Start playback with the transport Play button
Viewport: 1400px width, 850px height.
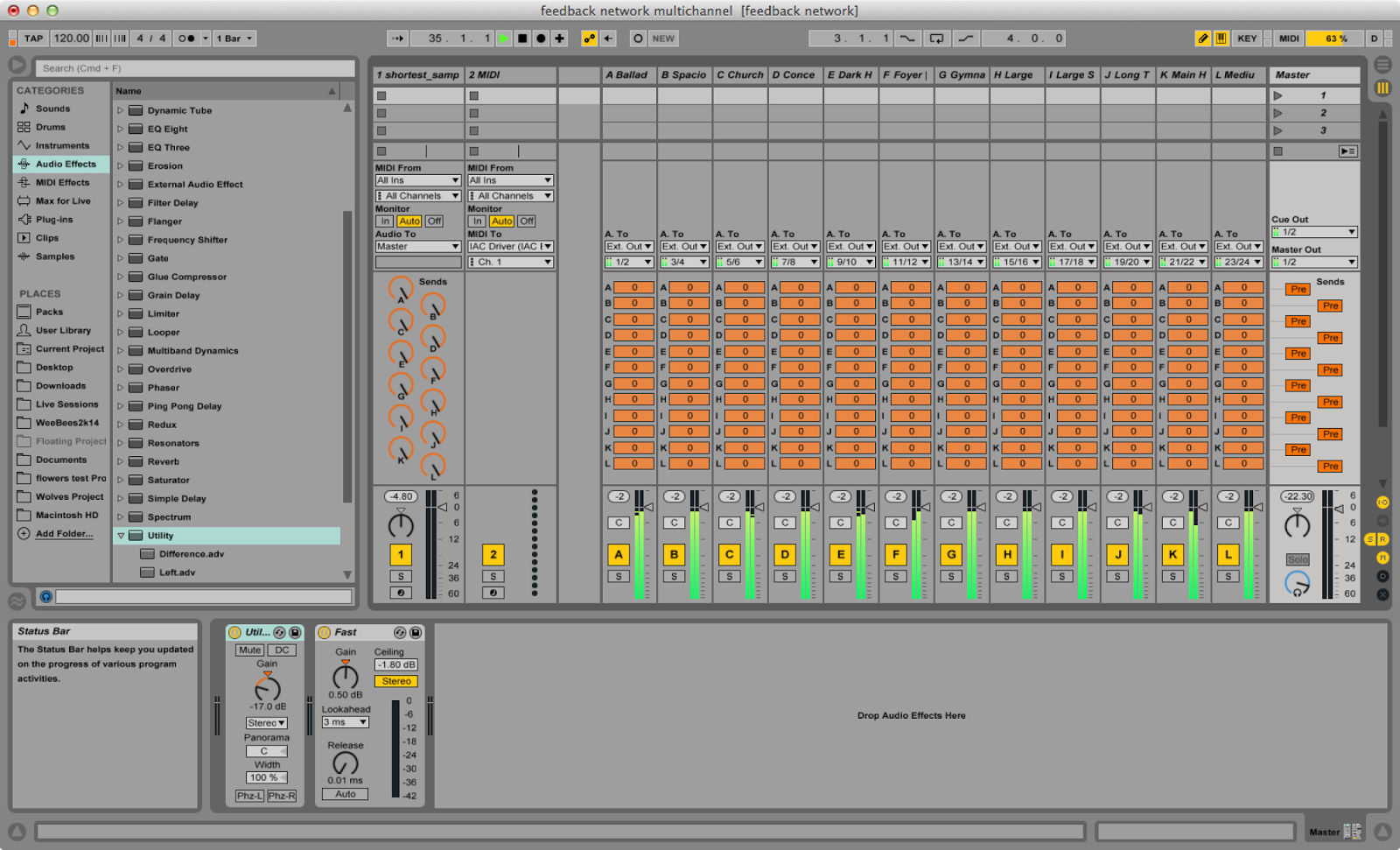pyautogui.click(x=504, y=39)
